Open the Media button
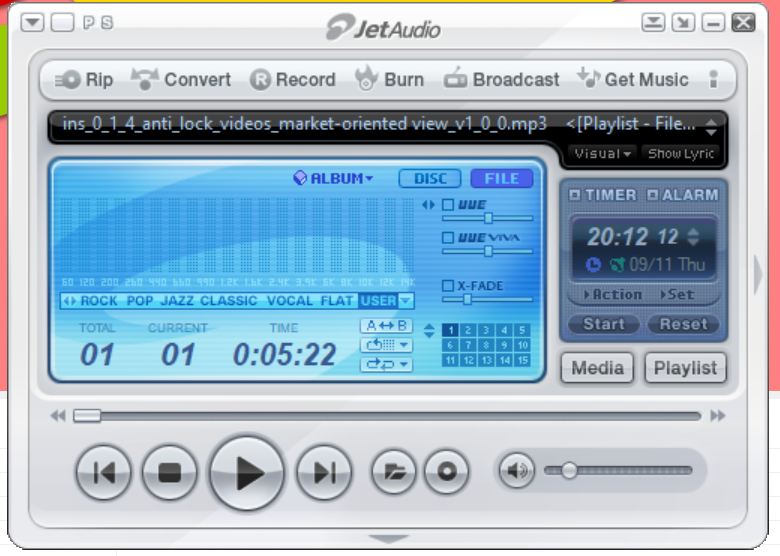Image resolution: width=780 pixels, height=556 pixels. [x=597, y=368]
